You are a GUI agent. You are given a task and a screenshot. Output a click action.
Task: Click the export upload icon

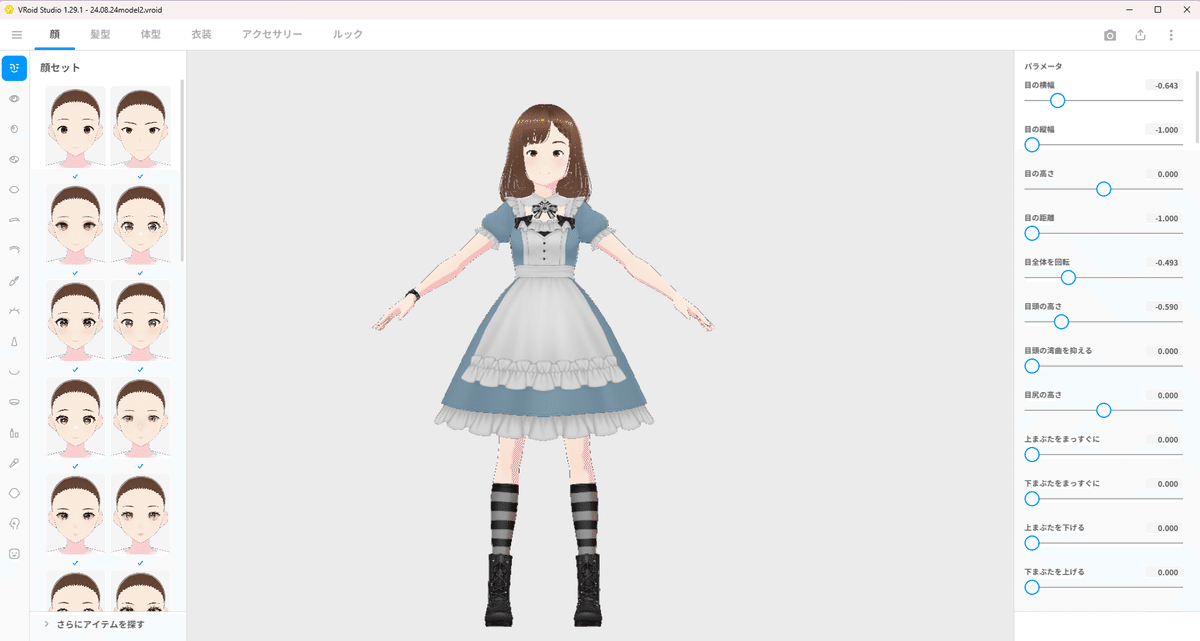(x=1141, y=35)
